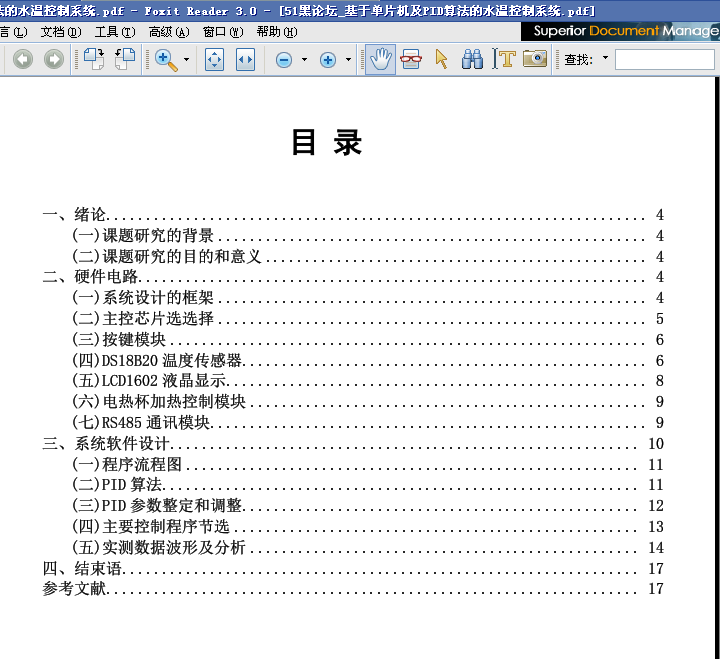This screenshot has width=720, height=659.
Task: Open the 帮助(H) menu
Action: click(x=277, y=32)
